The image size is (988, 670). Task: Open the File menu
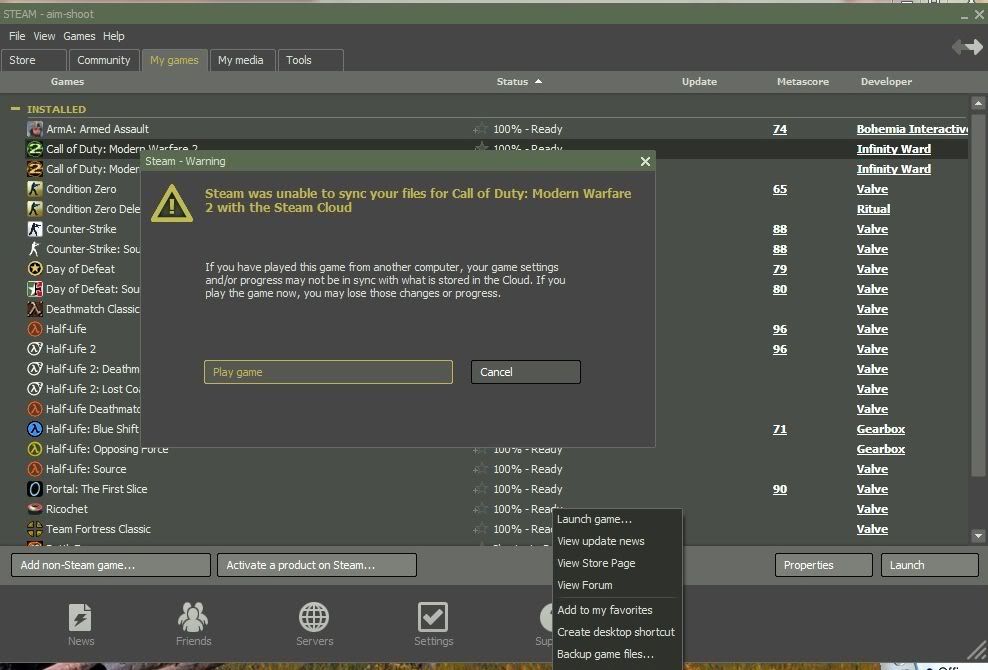click(x=17, y=36)
